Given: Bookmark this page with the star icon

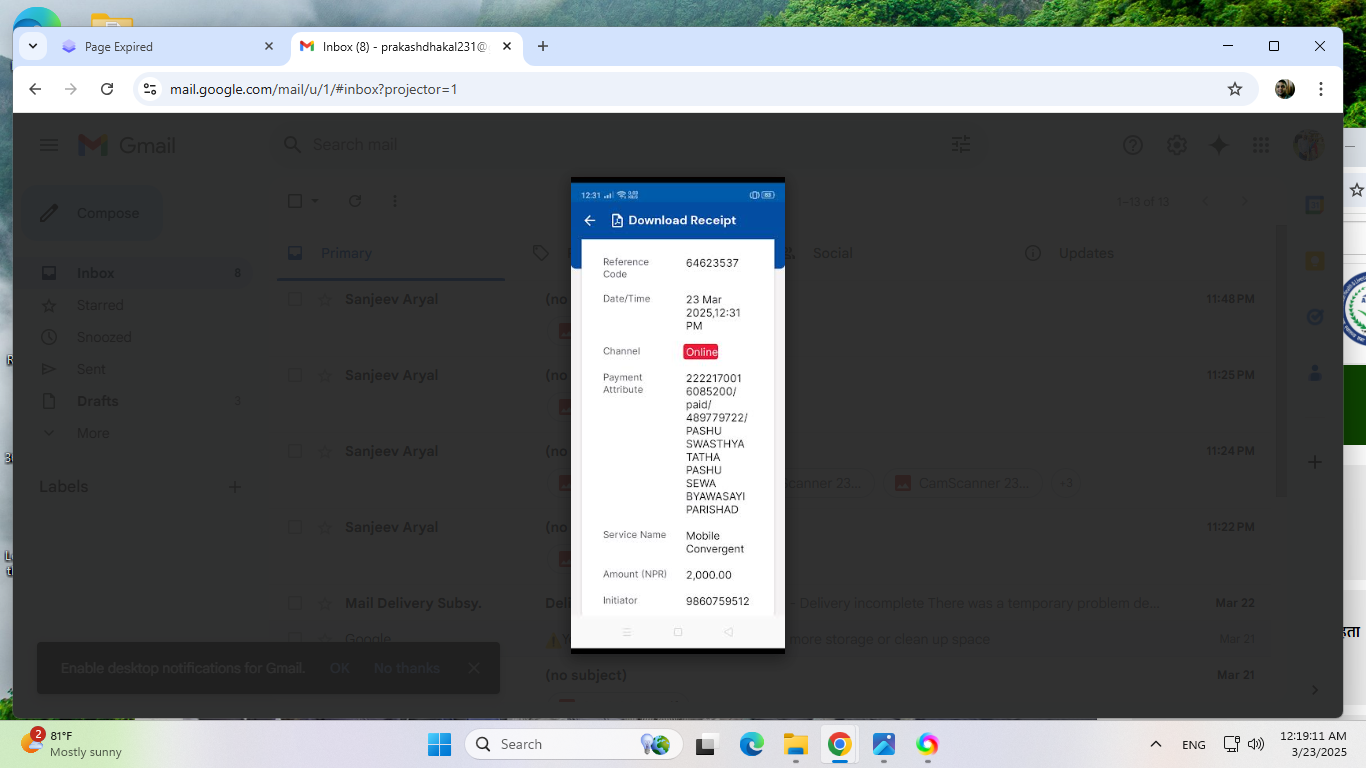Looking at the screenshot, I should point(1235,89).
